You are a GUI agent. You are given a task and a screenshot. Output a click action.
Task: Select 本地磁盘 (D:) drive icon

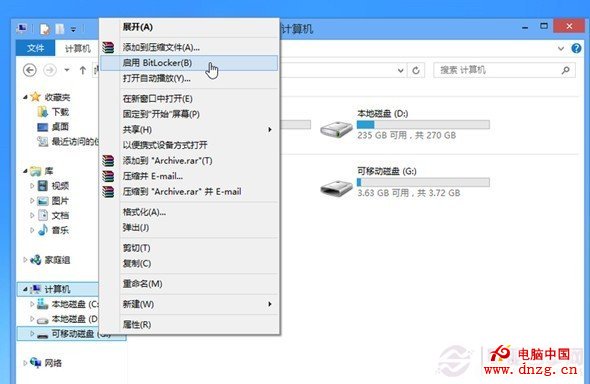click(336, 129)
